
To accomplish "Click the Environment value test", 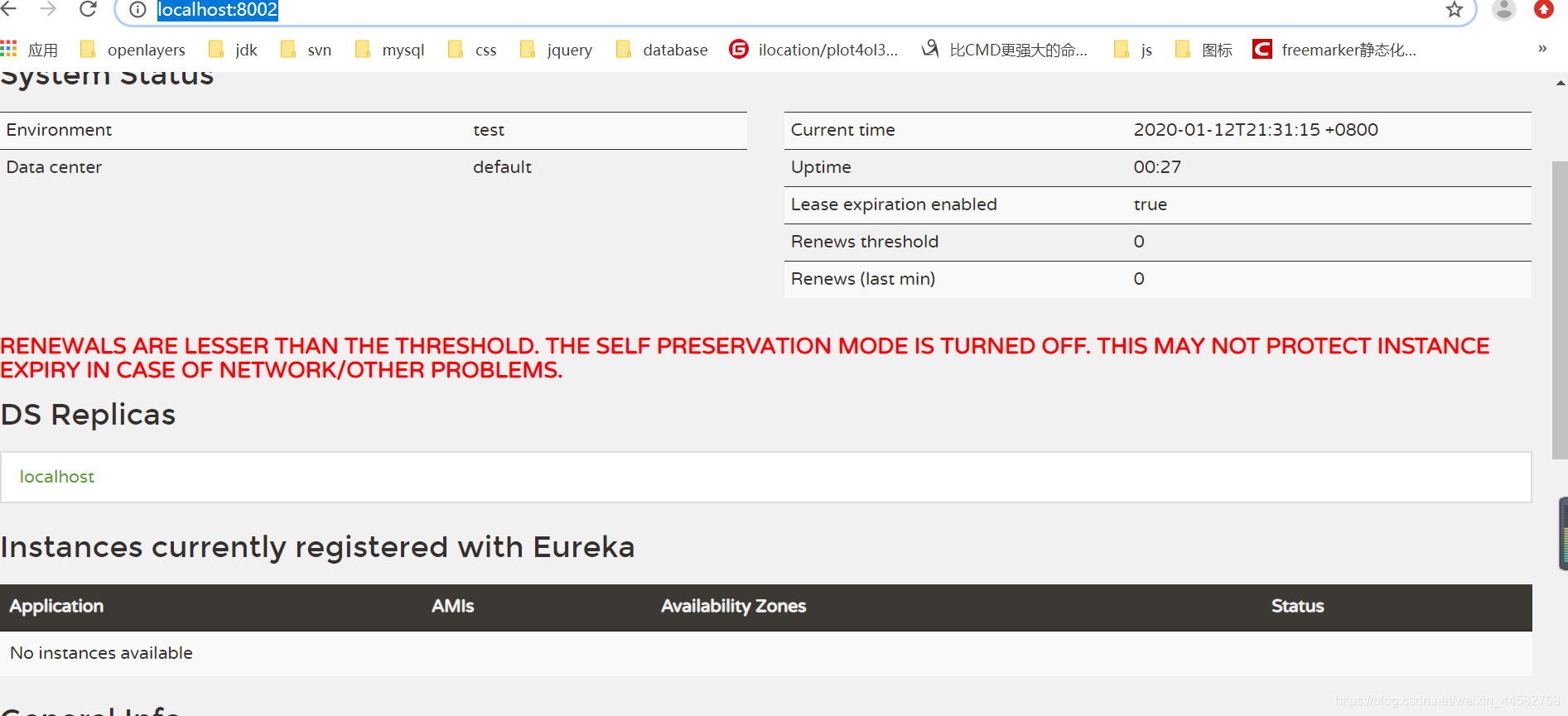I will click(489, 130).
